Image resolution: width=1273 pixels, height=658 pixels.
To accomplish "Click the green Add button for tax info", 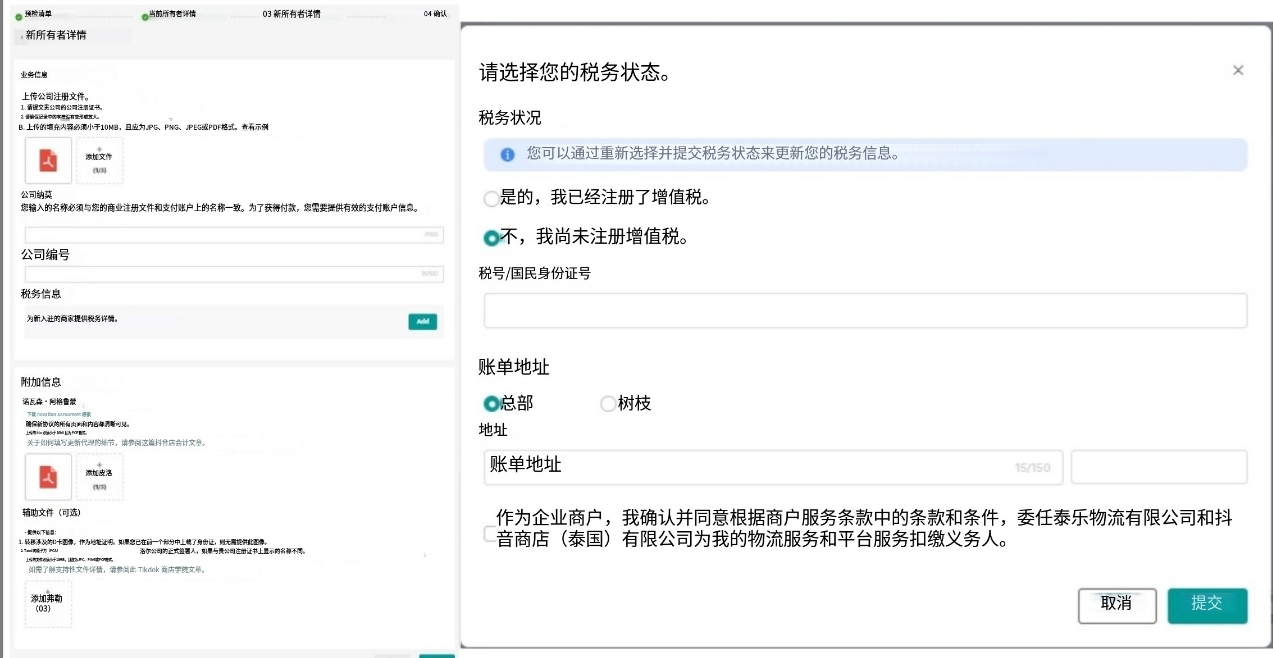I will point(422,322).
